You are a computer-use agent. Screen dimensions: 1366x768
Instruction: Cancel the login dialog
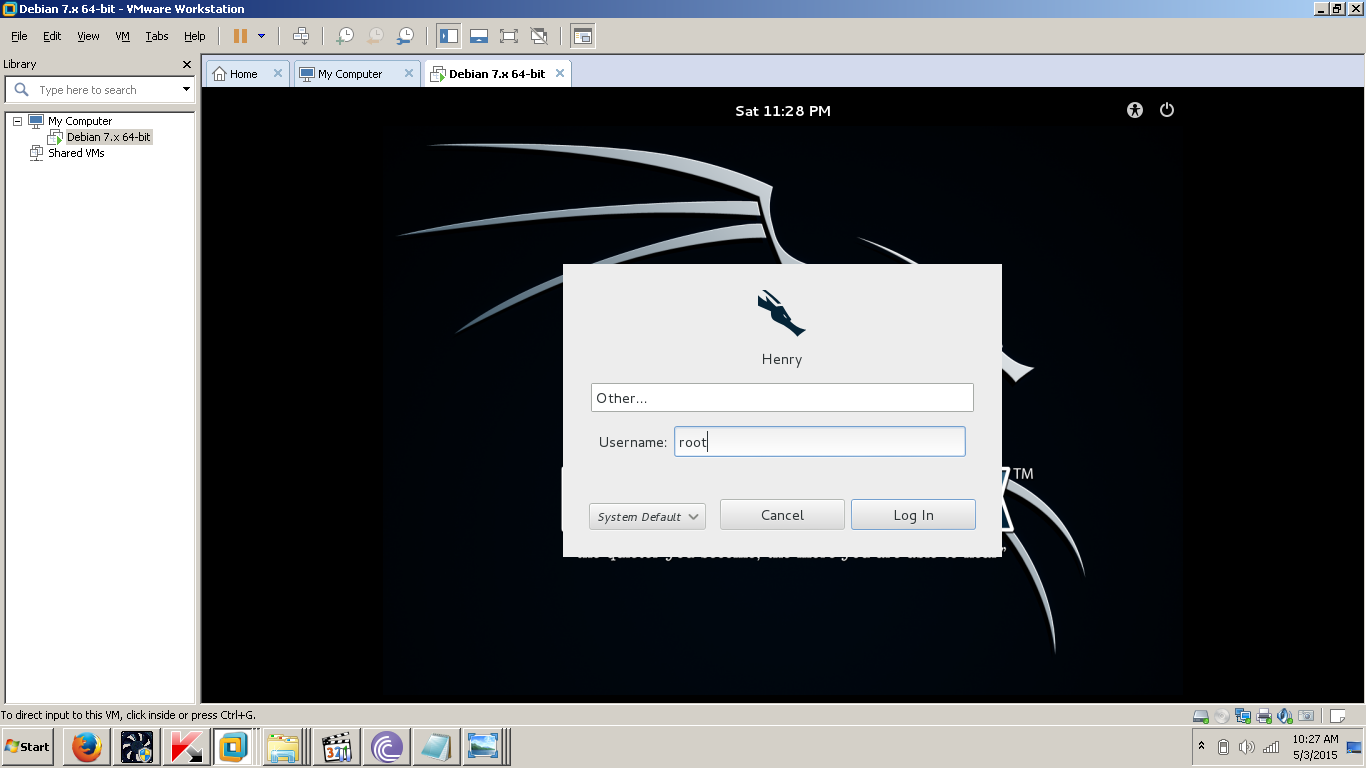coord(782,515)
